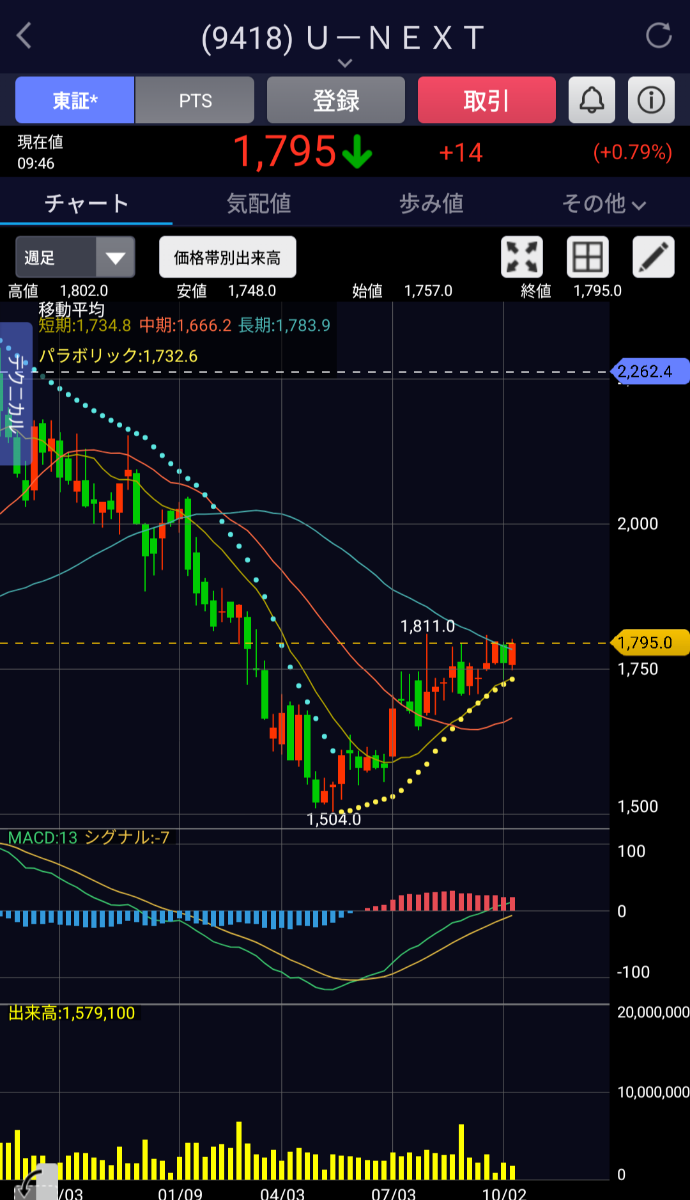Viewport: 690px width, 1200px height.
Task: Open the 週足 timeframe dropdown
Action: pyautogui.click(x=75, y=257)
